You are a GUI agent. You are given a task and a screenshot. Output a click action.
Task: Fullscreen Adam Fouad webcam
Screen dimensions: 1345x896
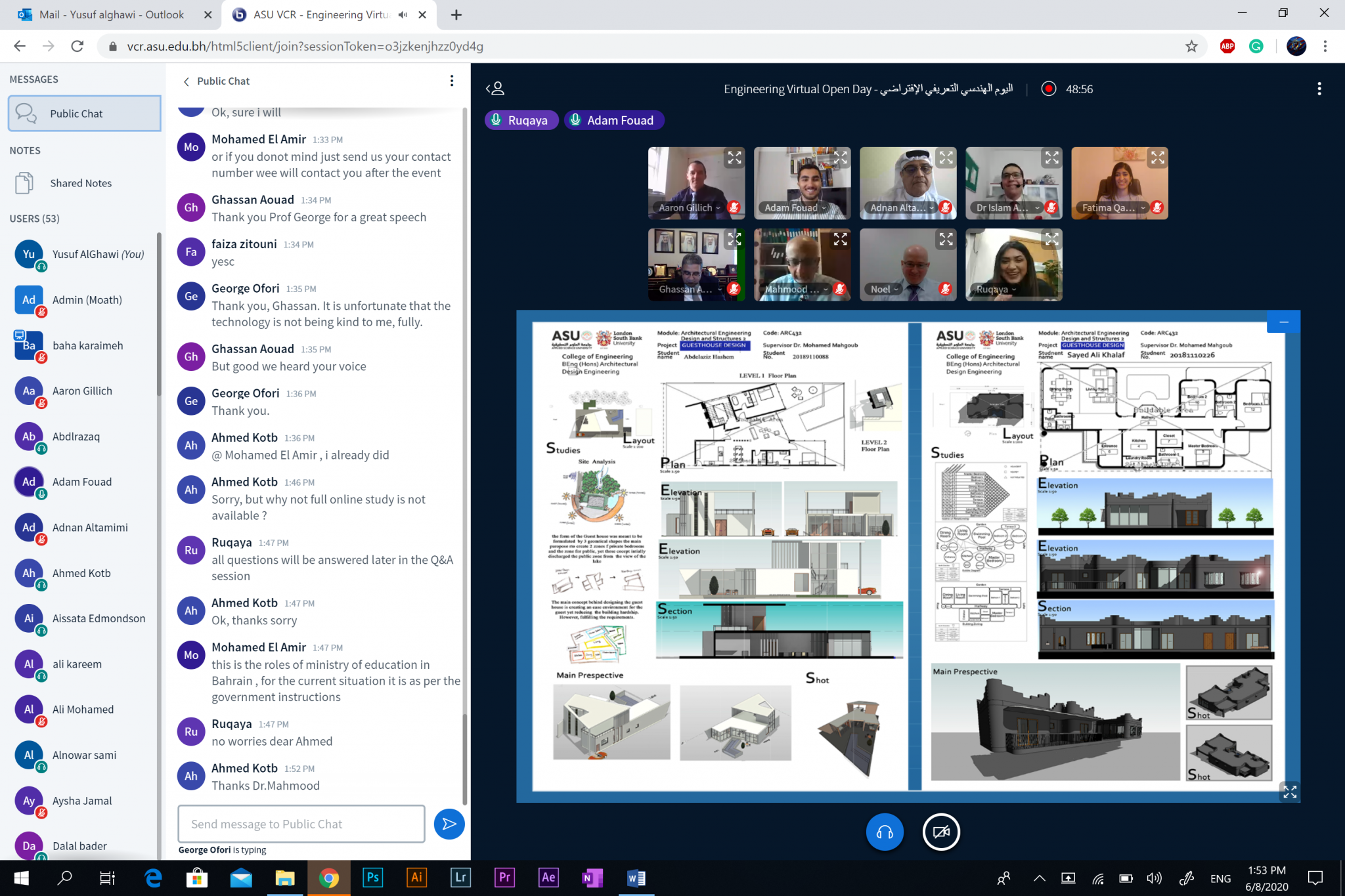pyautogui.click(x=840, y=158)
